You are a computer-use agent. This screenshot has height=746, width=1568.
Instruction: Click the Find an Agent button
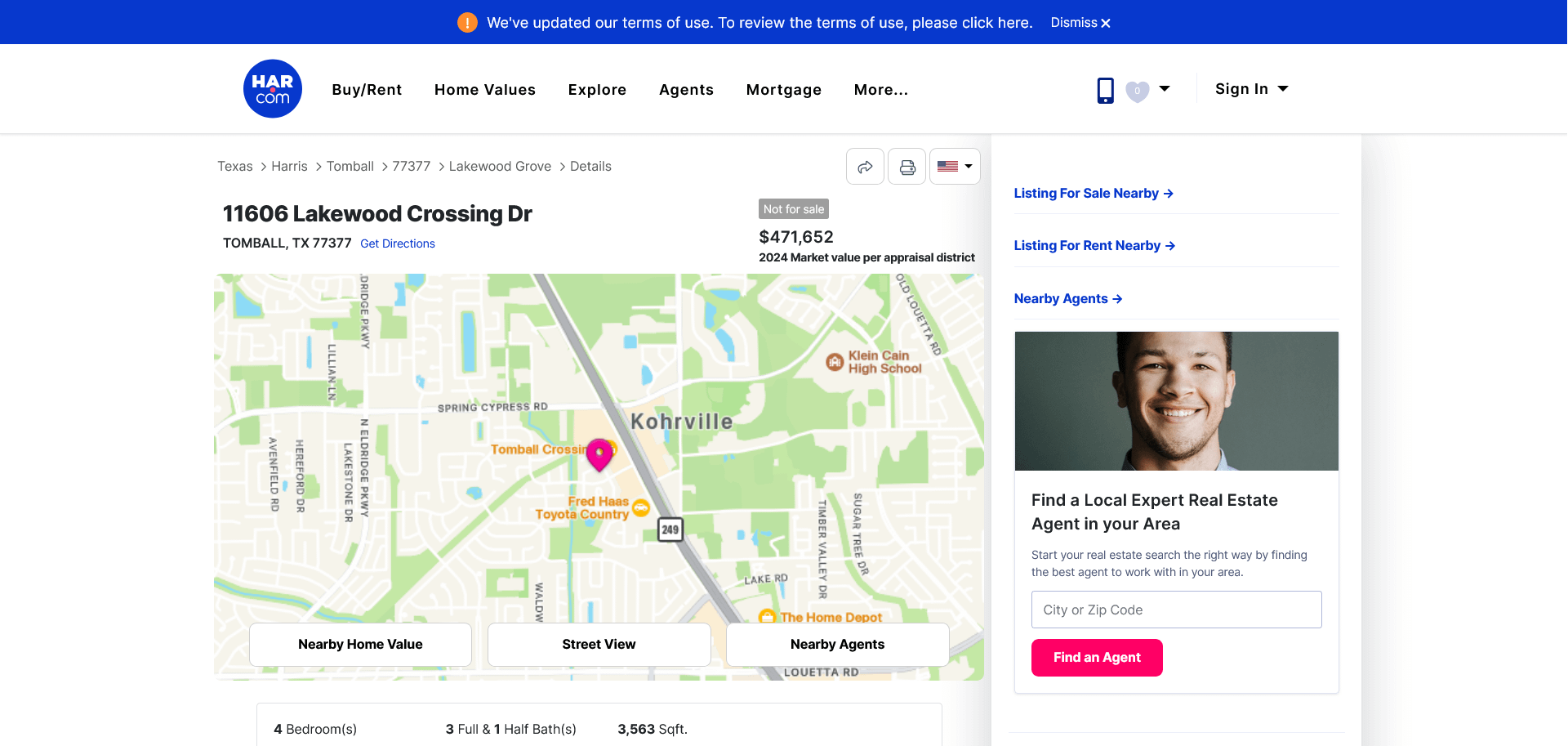coord(1097,658)
